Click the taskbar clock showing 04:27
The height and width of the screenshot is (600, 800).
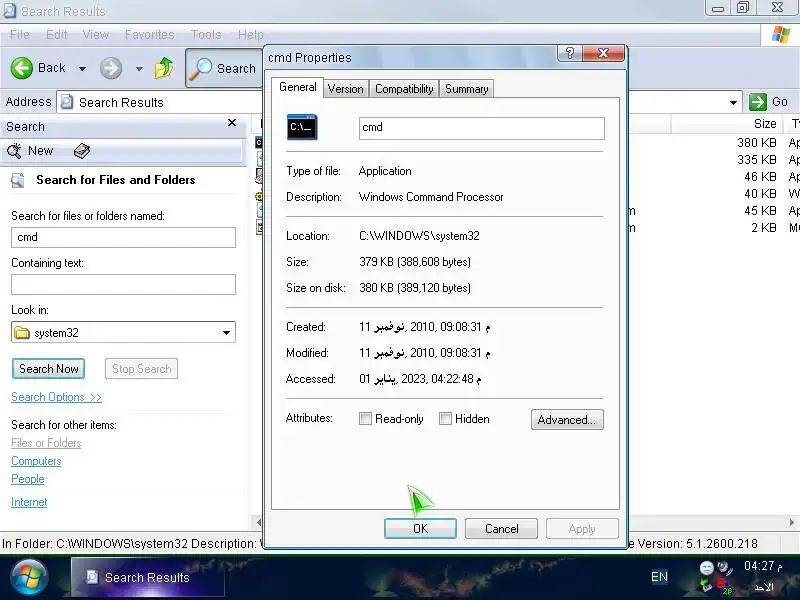763,565
